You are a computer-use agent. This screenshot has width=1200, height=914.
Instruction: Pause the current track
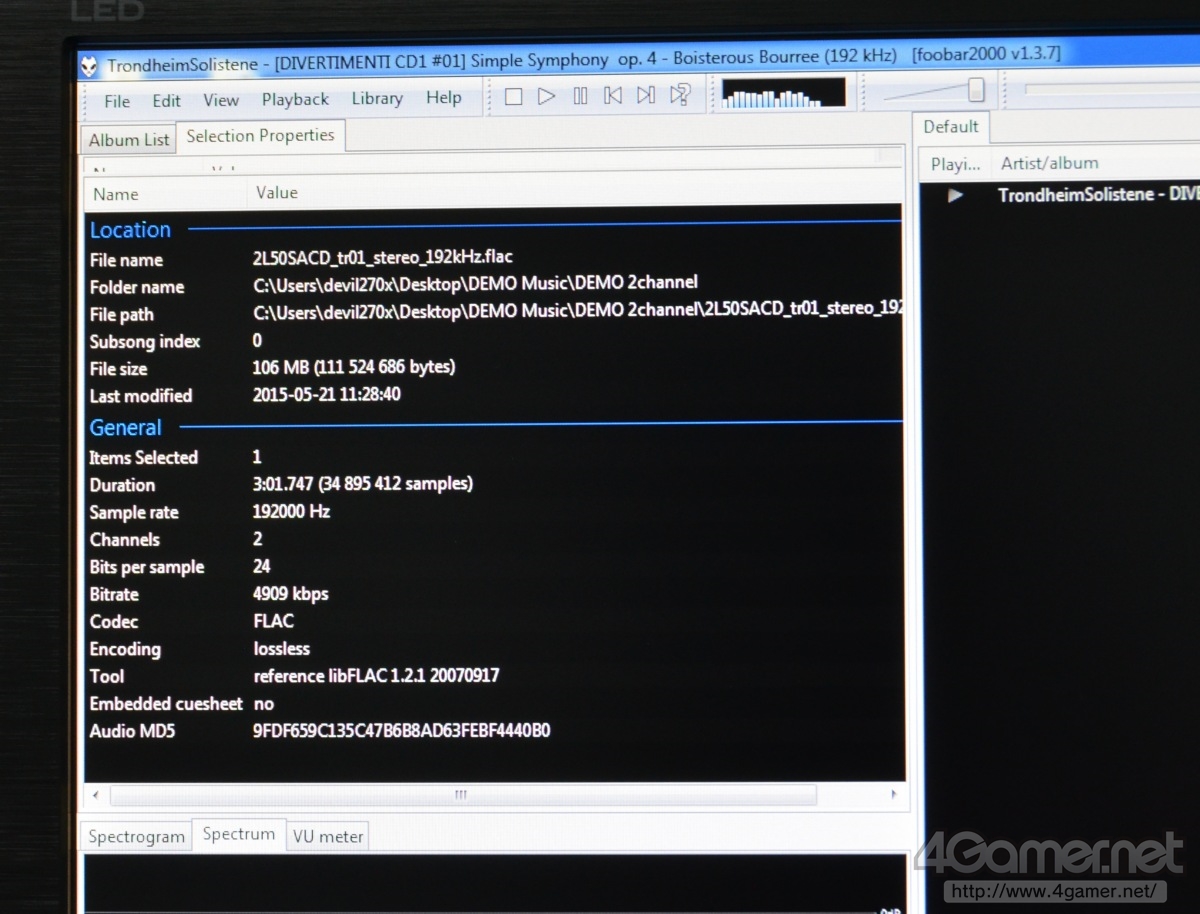580,96
